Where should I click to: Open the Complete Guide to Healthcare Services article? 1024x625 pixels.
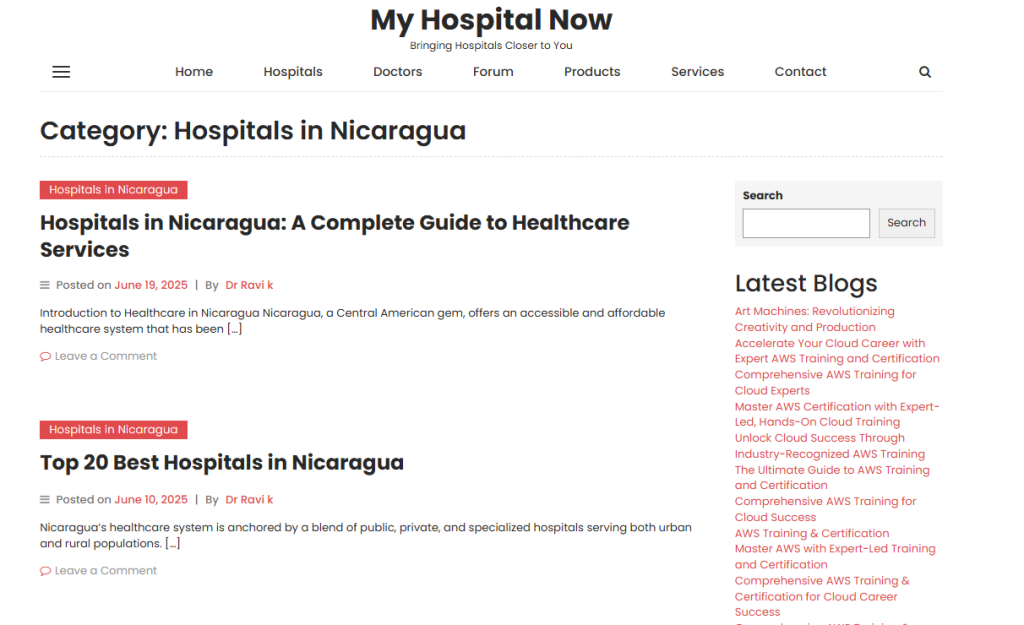tap(334, 236)
